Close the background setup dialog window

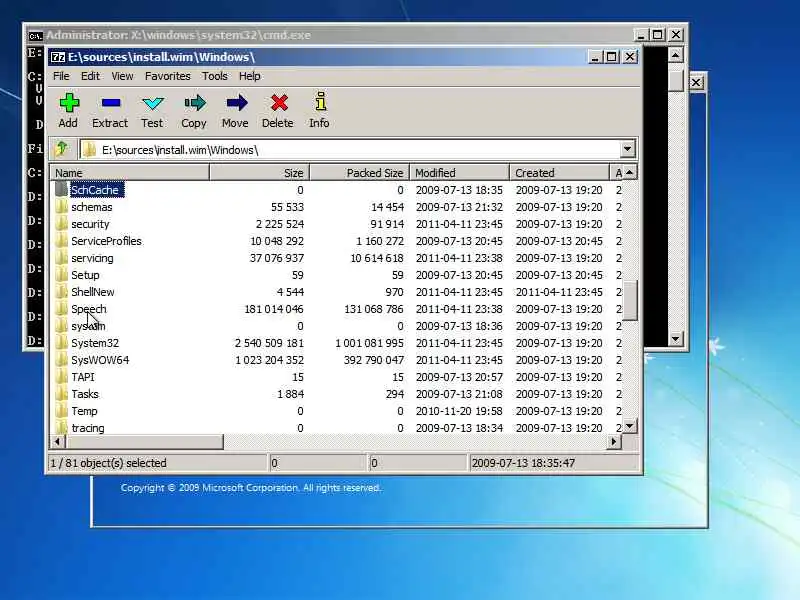(x=696, y=83)
